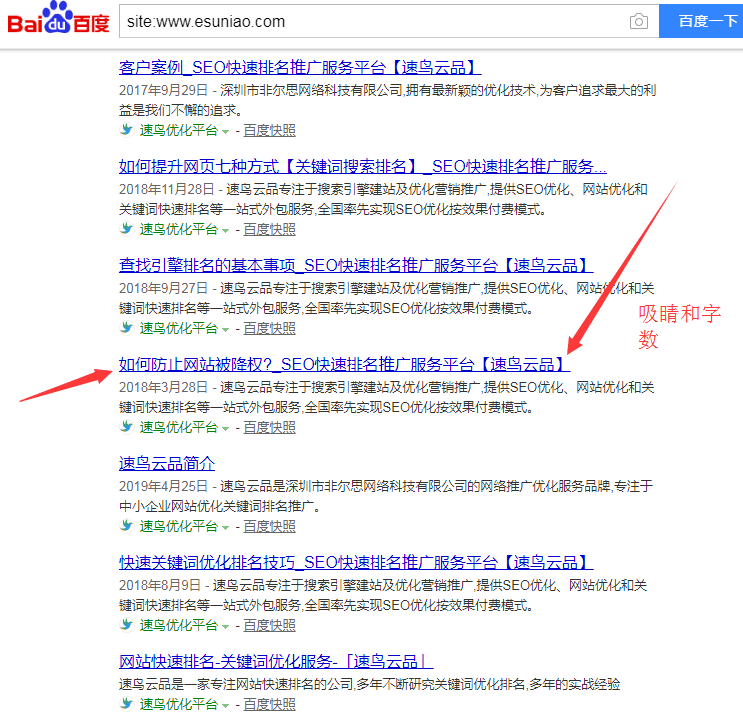Click the date text 2019年4月25日
The image size is (743, 720).
pos(163,486)
